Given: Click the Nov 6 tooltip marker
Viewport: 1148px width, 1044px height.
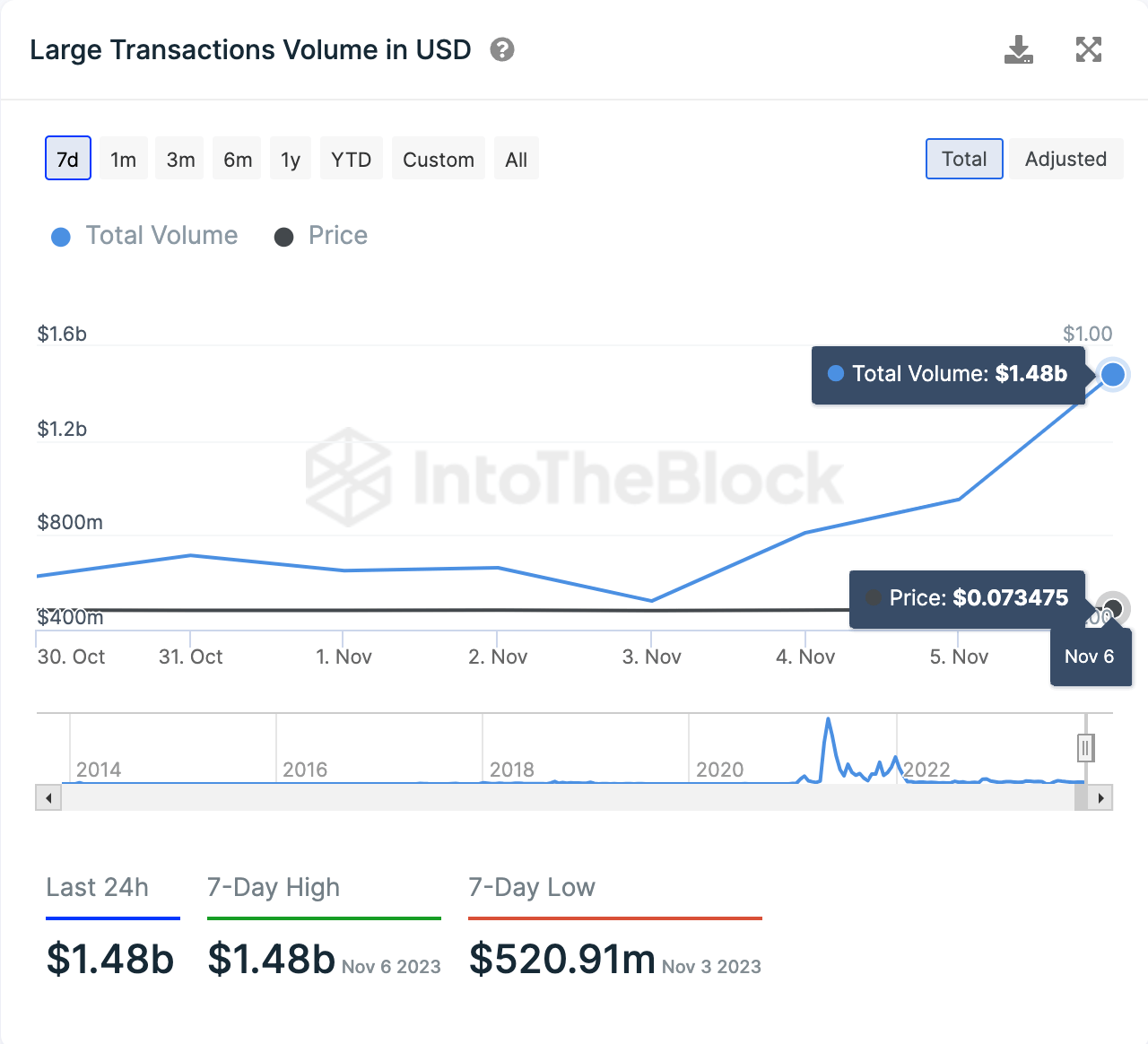Looking at the screenshot, I should (x=1091, y=657).
